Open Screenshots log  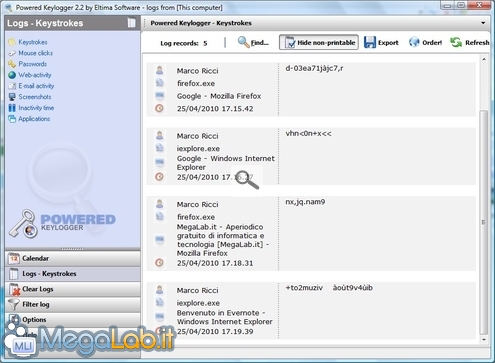(35, 97)
